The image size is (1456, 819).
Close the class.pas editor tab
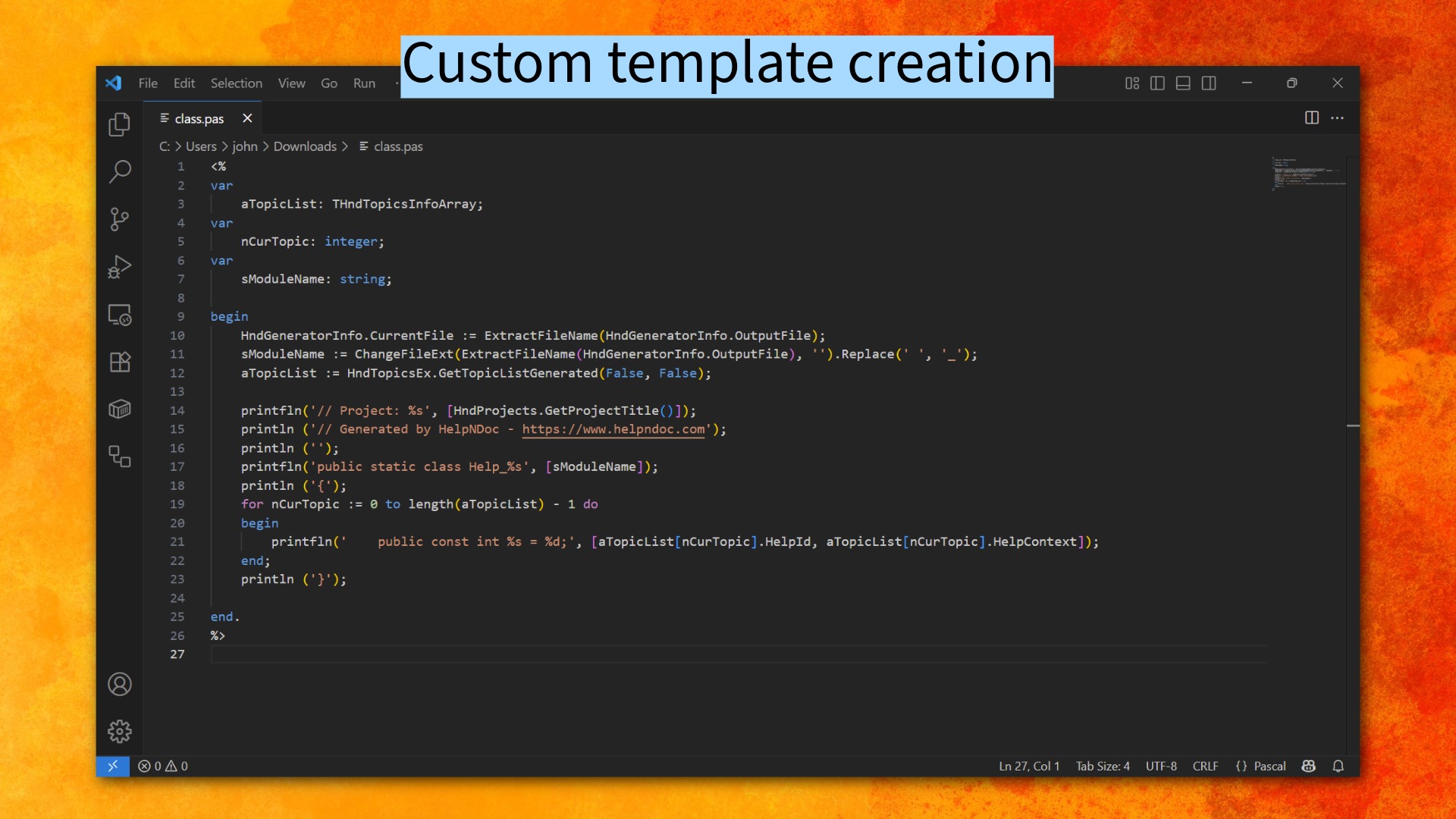(x=247, y=118)
